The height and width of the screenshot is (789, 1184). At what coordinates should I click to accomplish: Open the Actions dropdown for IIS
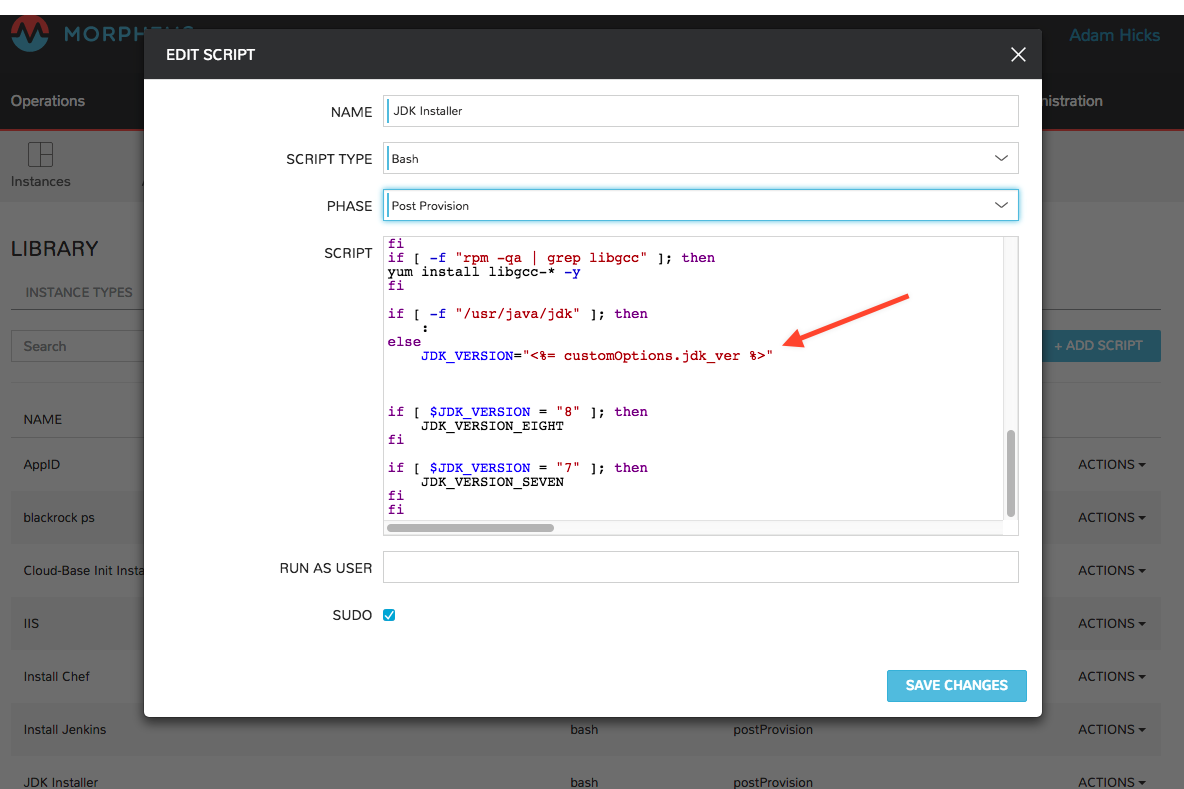[x=1112, y=623]
